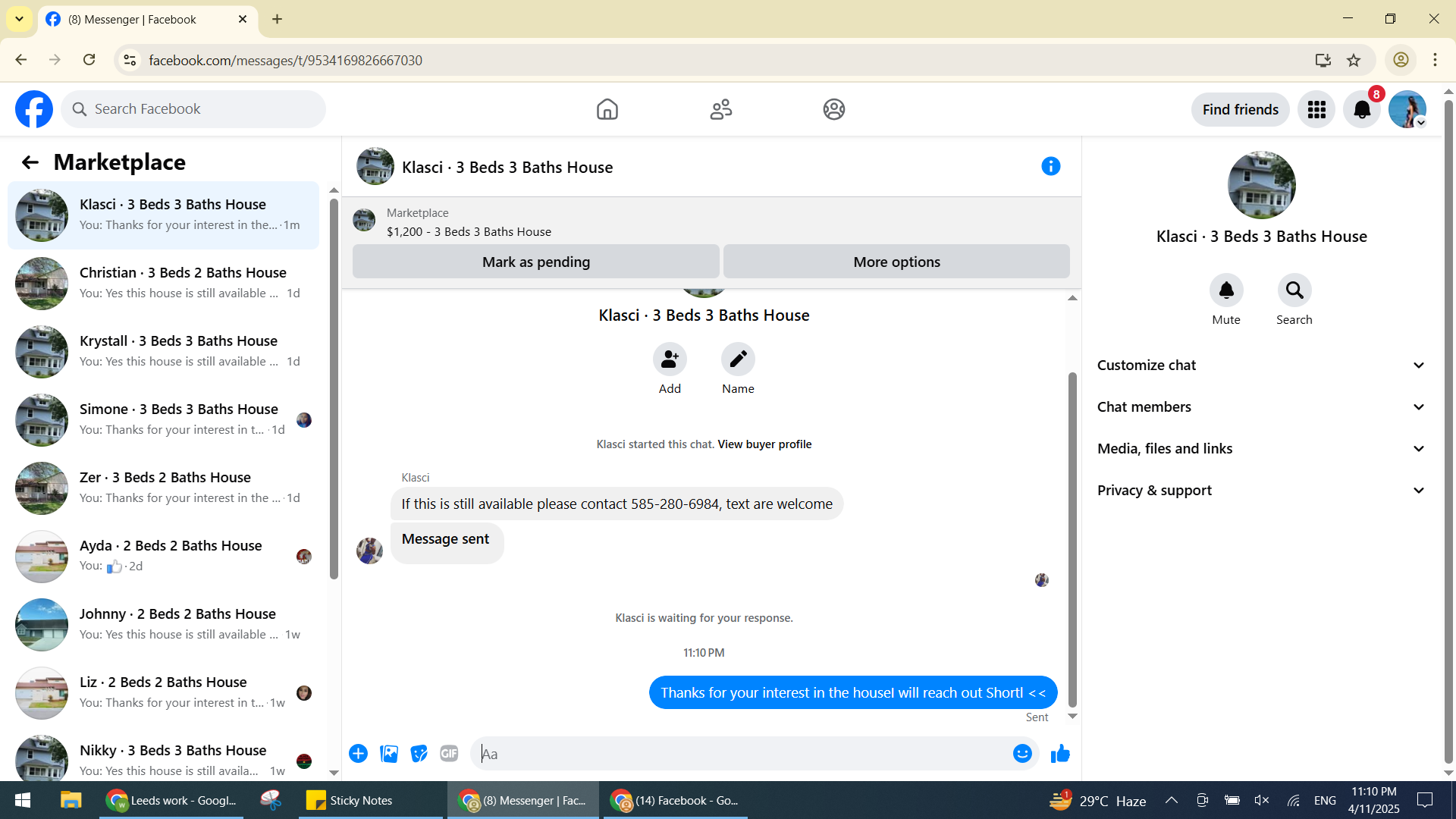
Task: Choose a GIF
Action: pyautogui.click(x=449, y=754)
